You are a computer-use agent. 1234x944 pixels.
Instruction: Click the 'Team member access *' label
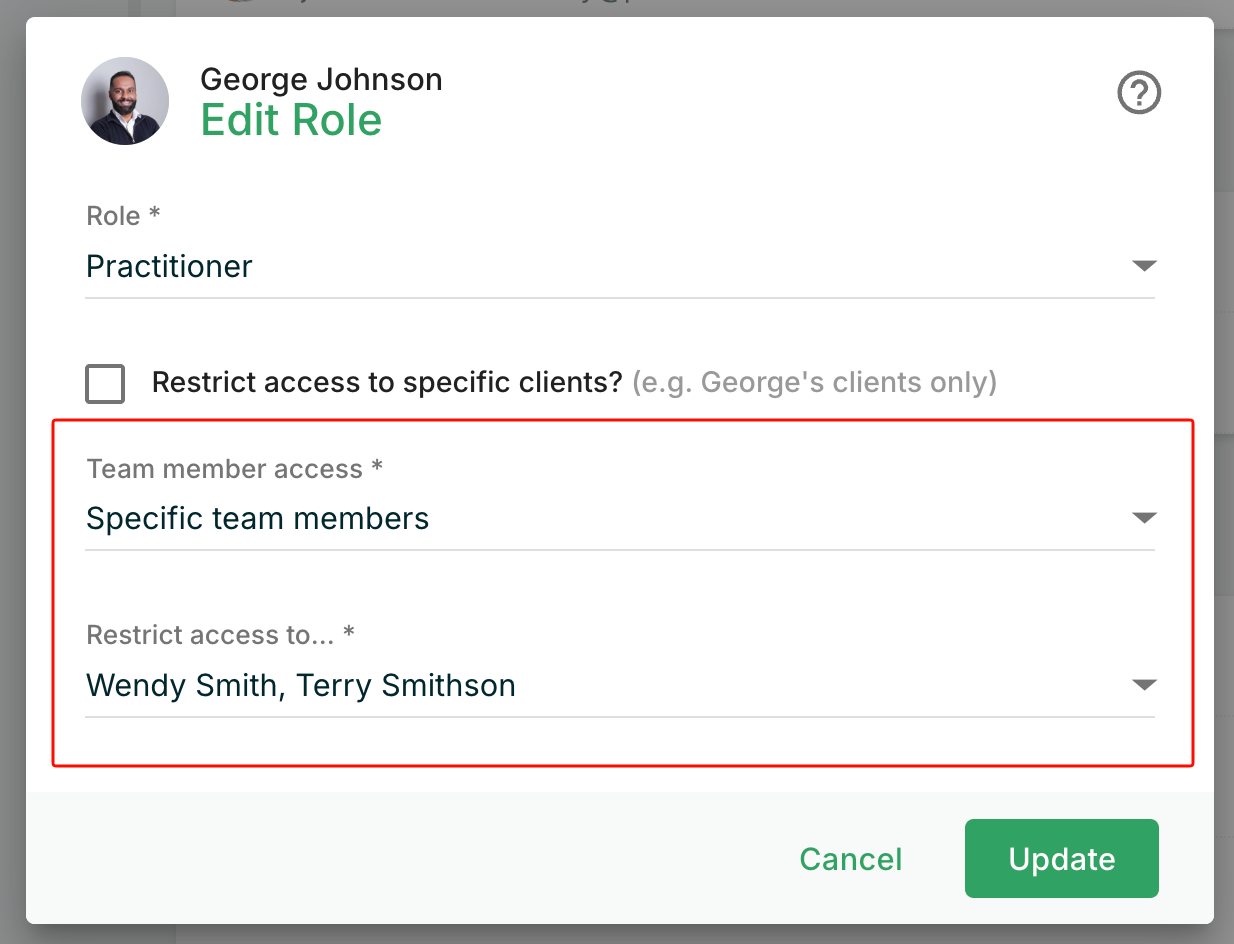(235, 469)
